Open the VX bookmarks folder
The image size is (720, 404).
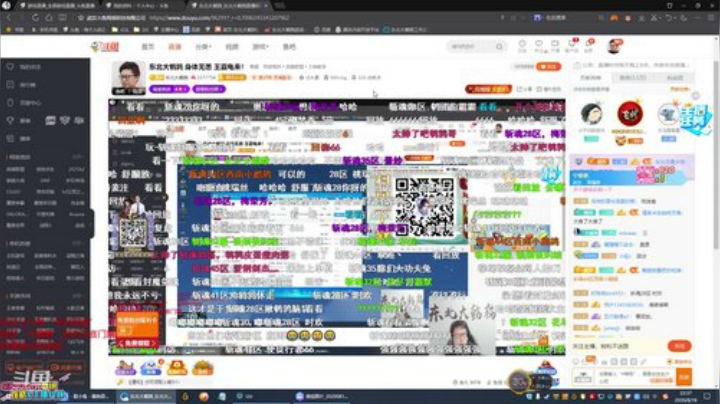(121, 29)
